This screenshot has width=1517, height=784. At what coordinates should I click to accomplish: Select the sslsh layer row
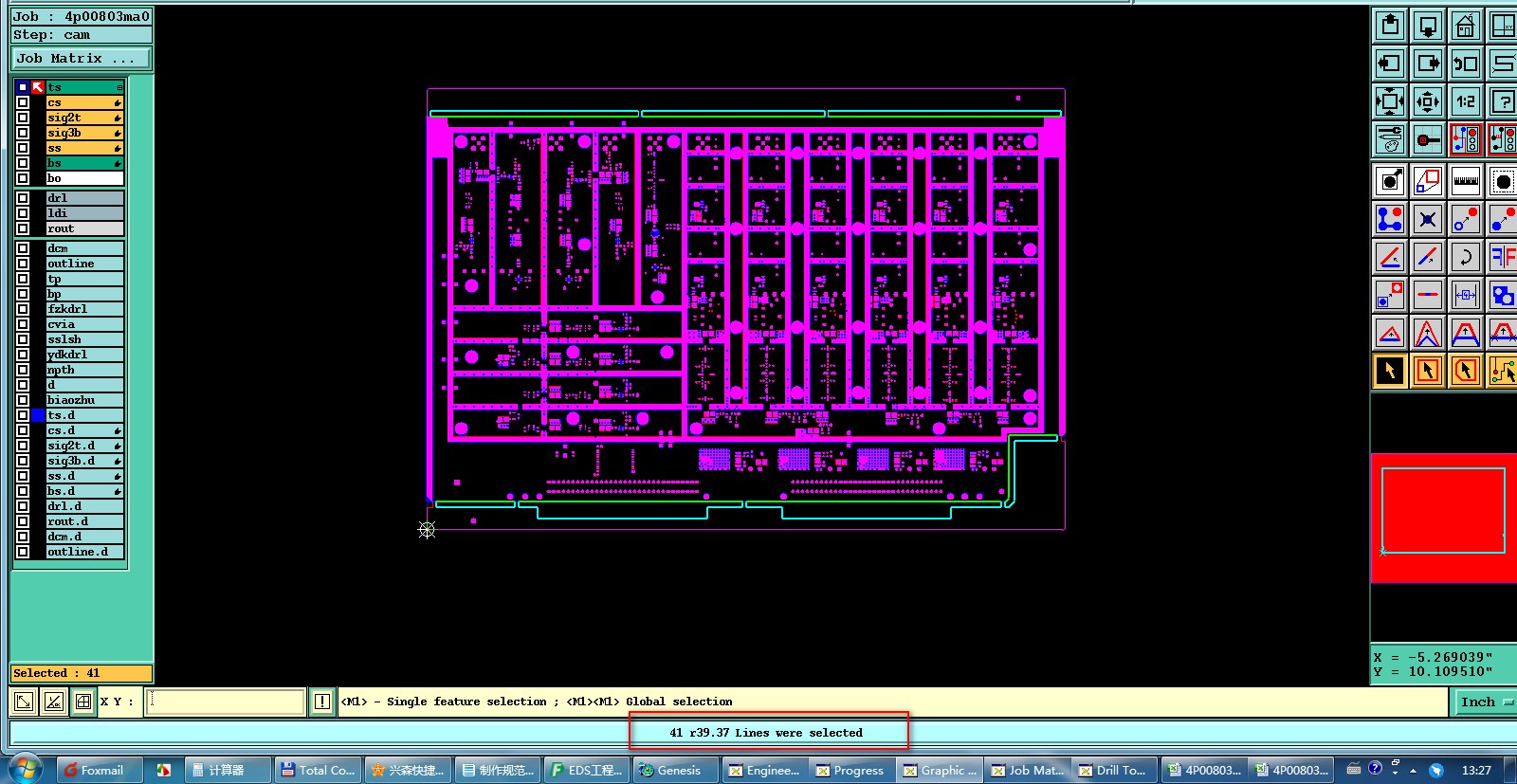point(85,339)
